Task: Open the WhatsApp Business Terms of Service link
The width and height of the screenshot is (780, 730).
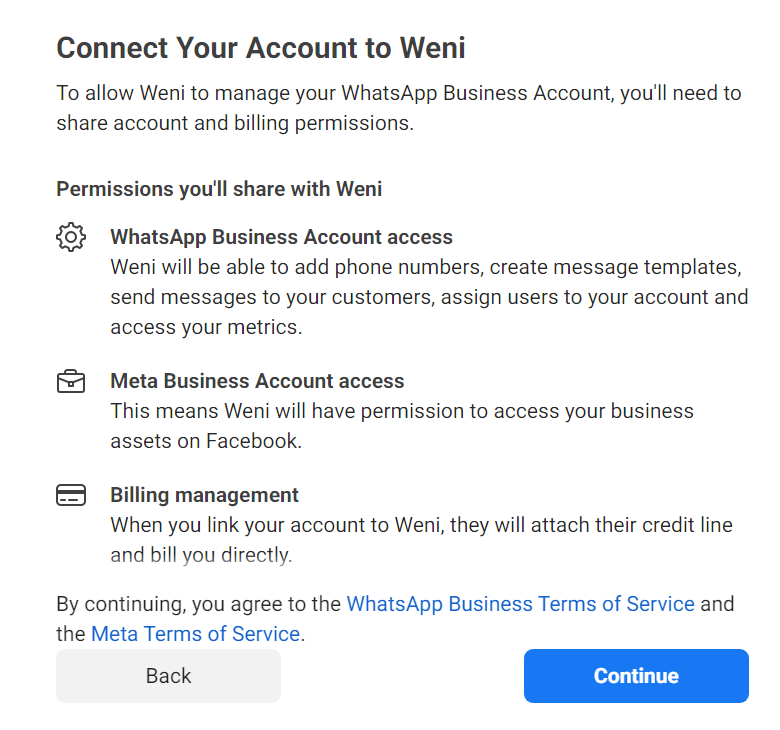Action: coord(520,604)
